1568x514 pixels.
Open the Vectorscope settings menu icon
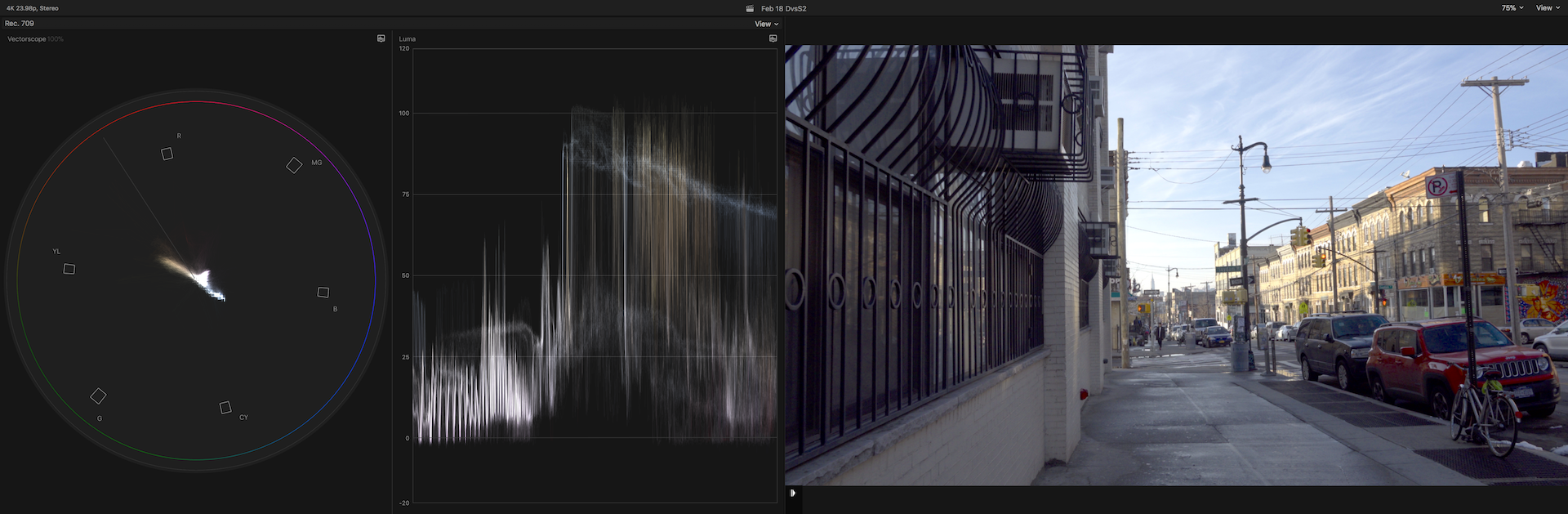tap(381, 38)
